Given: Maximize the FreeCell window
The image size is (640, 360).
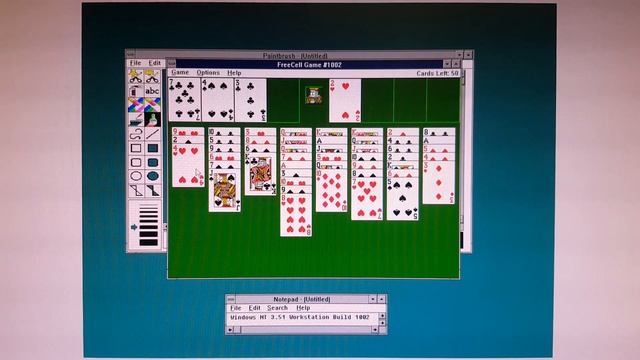Looking at the screenshot, I should pos(456,64).
